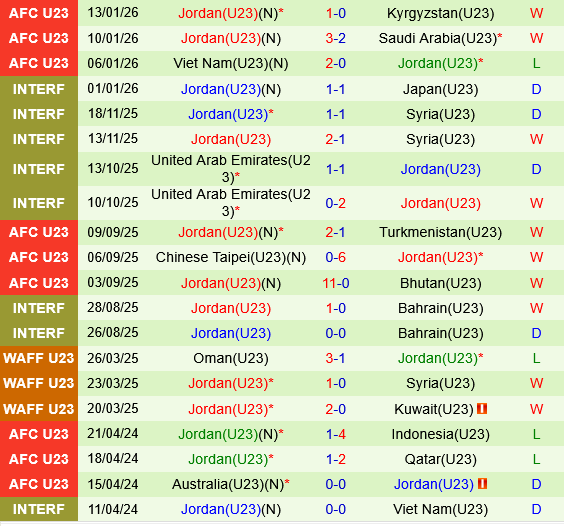Viewport: 564px width, 526px height.
Task: Open Chinese Taipei(U23)(N) team link
Action: click(231, 257)
